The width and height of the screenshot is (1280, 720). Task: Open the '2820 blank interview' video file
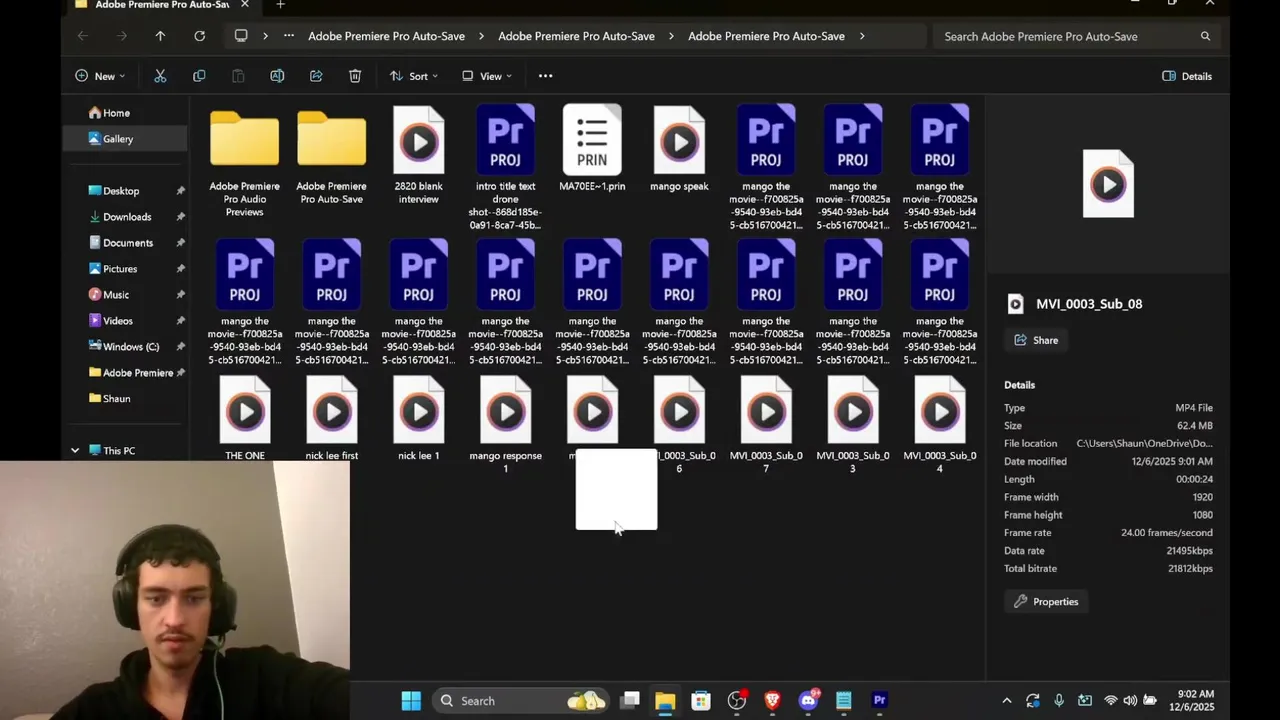click(418, 155)
